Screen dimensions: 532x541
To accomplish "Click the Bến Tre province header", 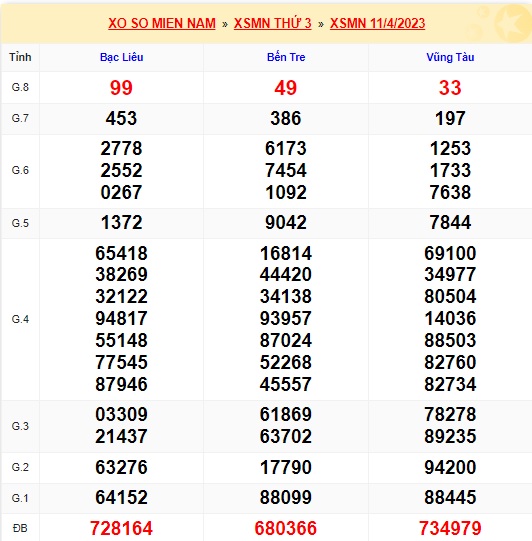I will coord(286,57).
